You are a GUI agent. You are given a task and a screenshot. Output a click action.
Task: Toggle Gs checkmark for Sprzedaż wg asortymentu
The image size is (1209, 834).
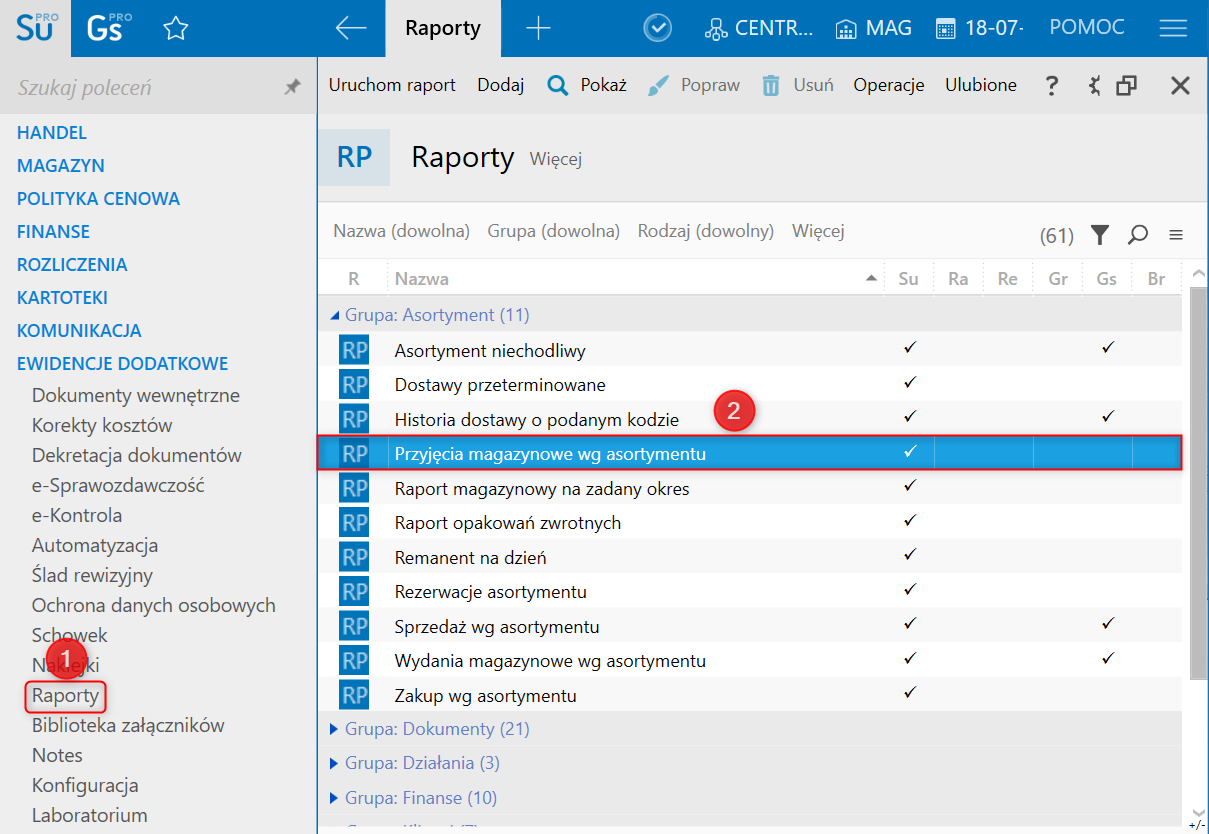pos(1107,624)
